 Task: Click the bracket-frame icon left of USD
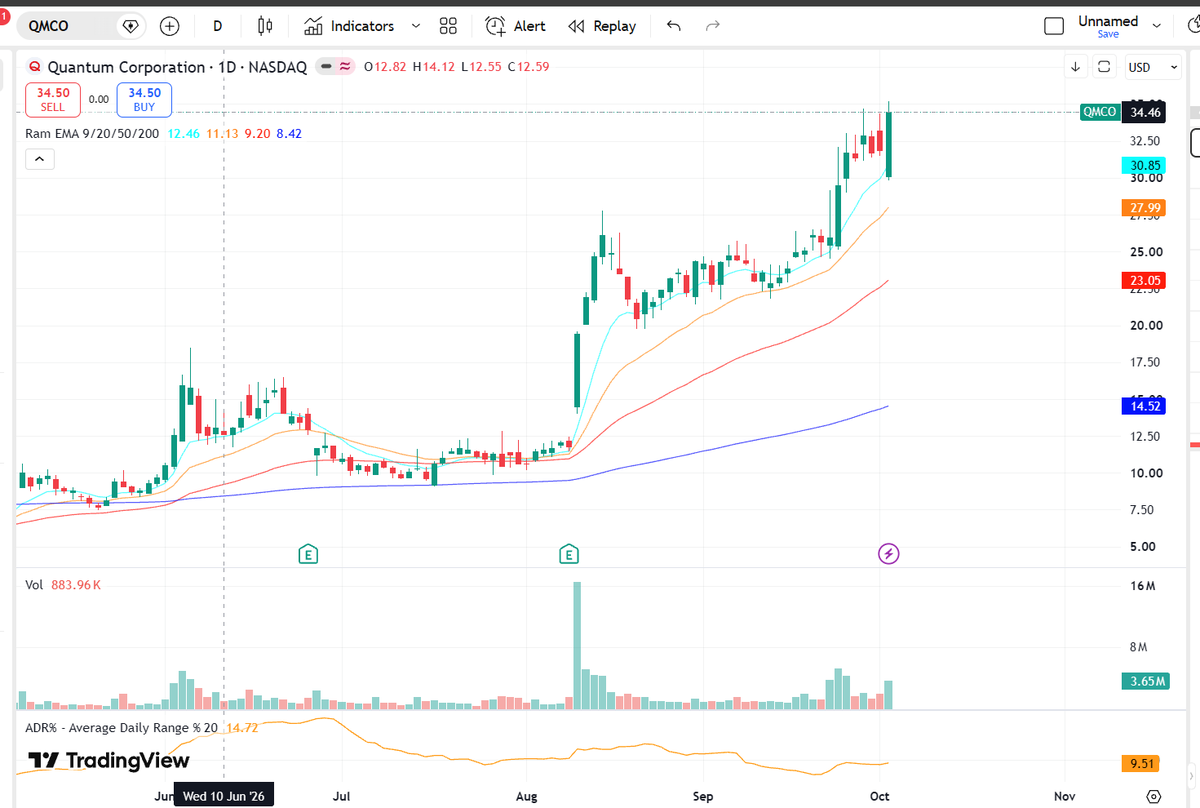1104,67
